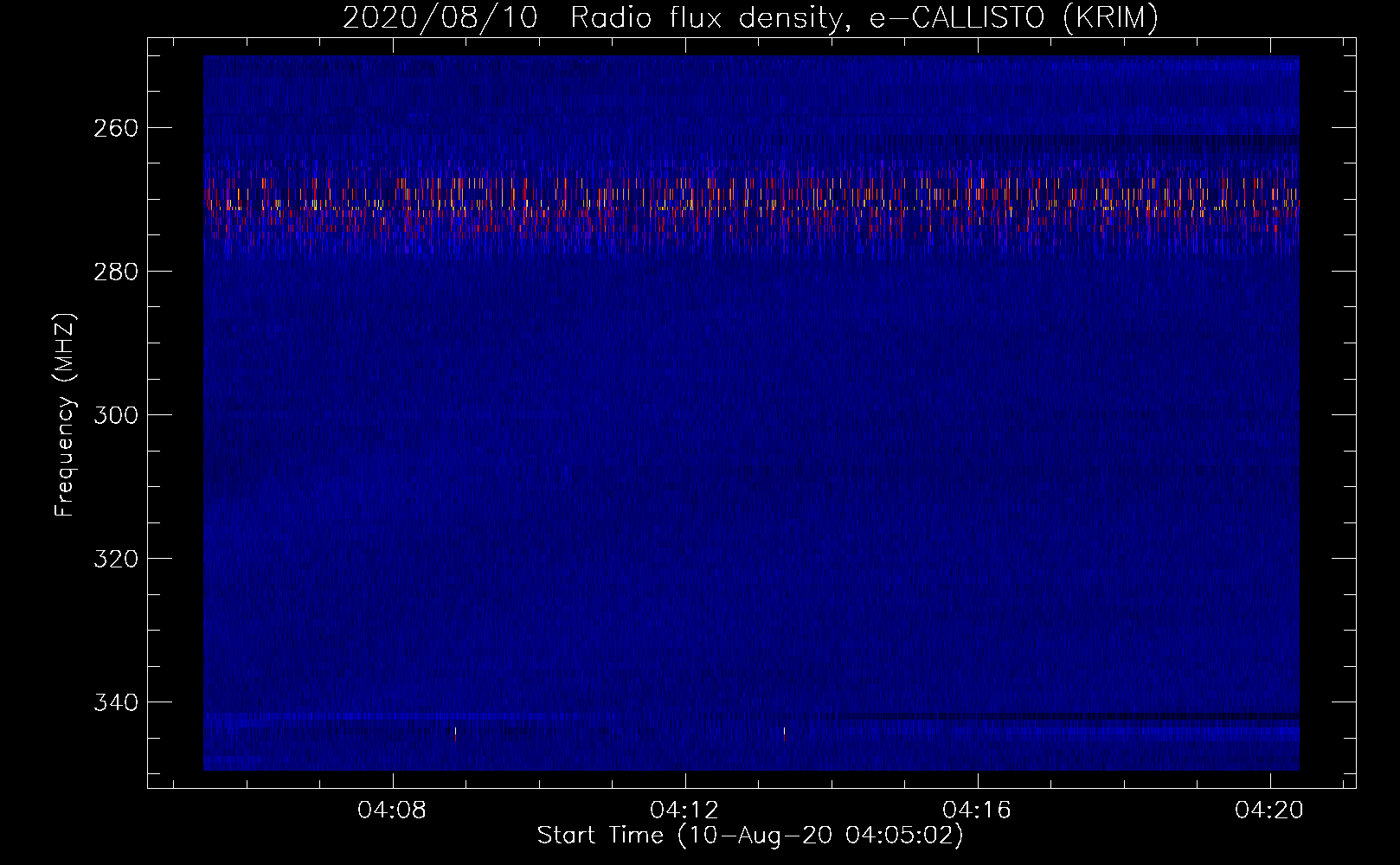This screenshot has height=865, width=1400.
Task: Select the 04:20 time tick label
Action: (1269, 811)
